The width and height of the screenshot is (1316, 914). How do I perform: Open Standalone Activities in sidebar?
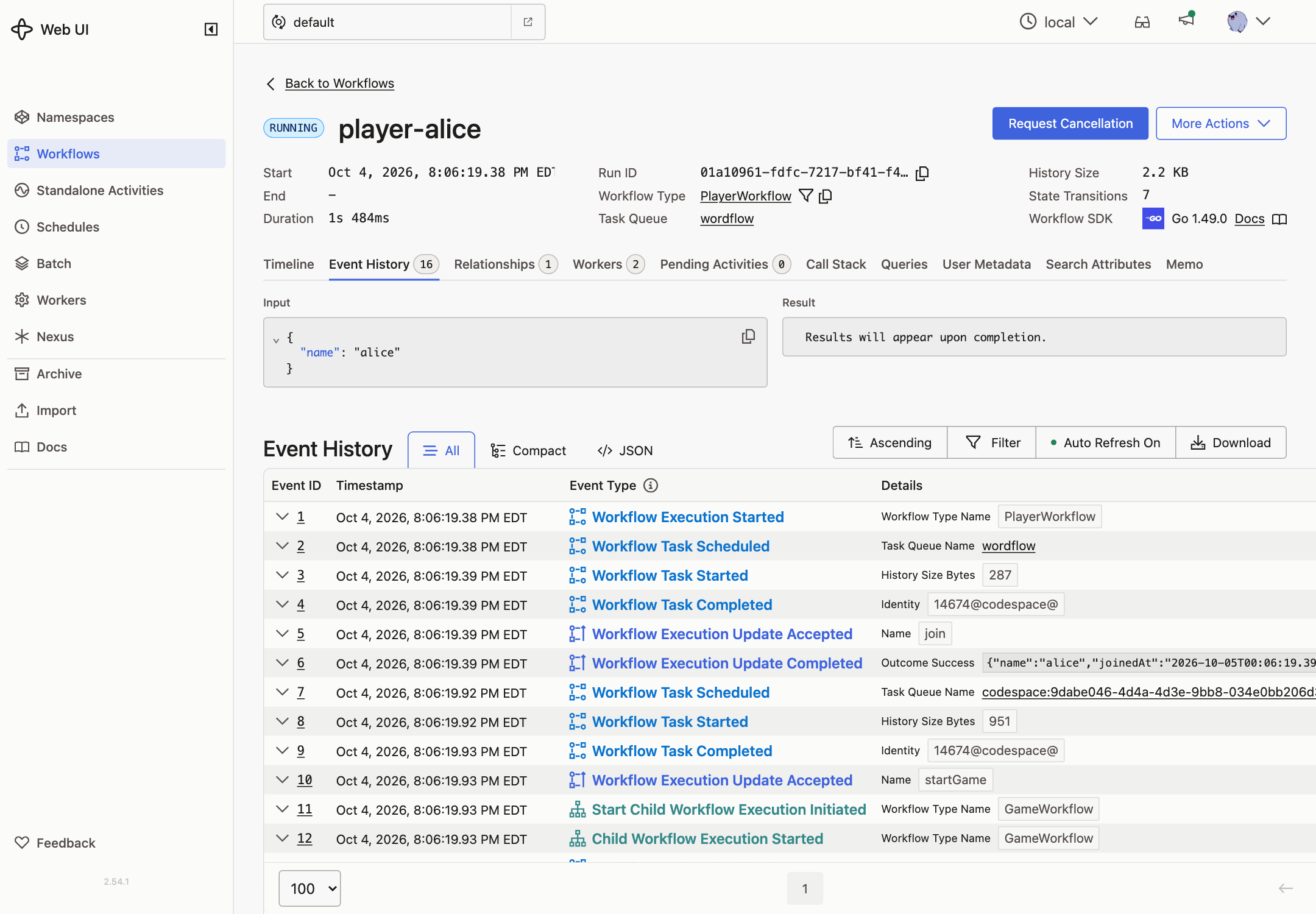coord(116,190)
